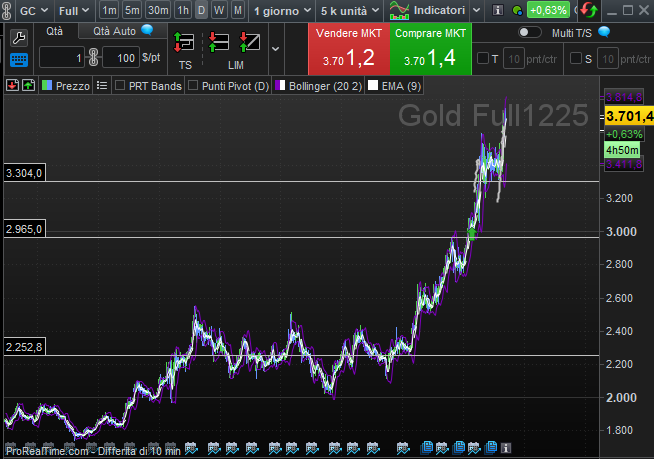Screen dimensions: 654x459
Task: Click Comprare MKT buy button
Action: (430, 49)
